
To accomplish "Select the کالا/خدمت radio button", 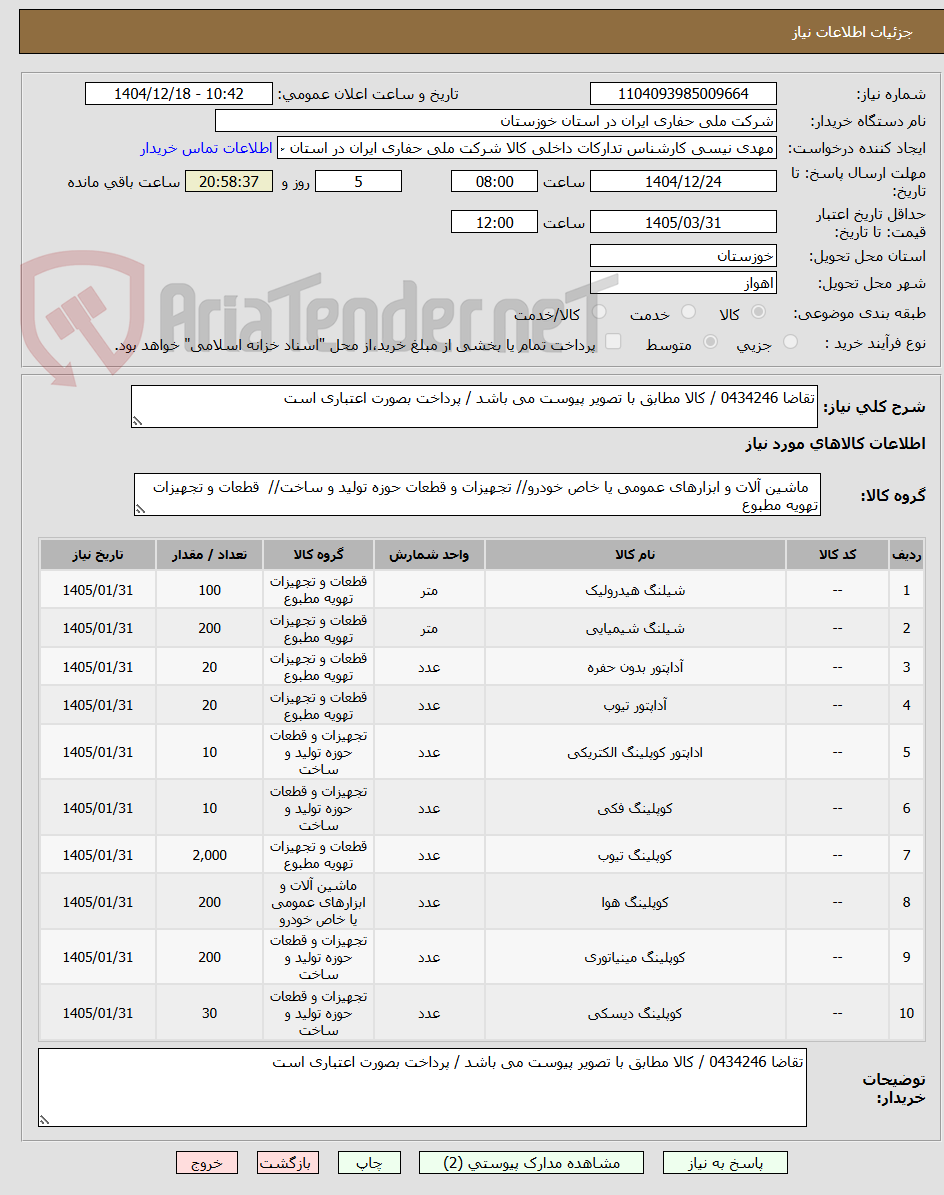I will (599, 312).
